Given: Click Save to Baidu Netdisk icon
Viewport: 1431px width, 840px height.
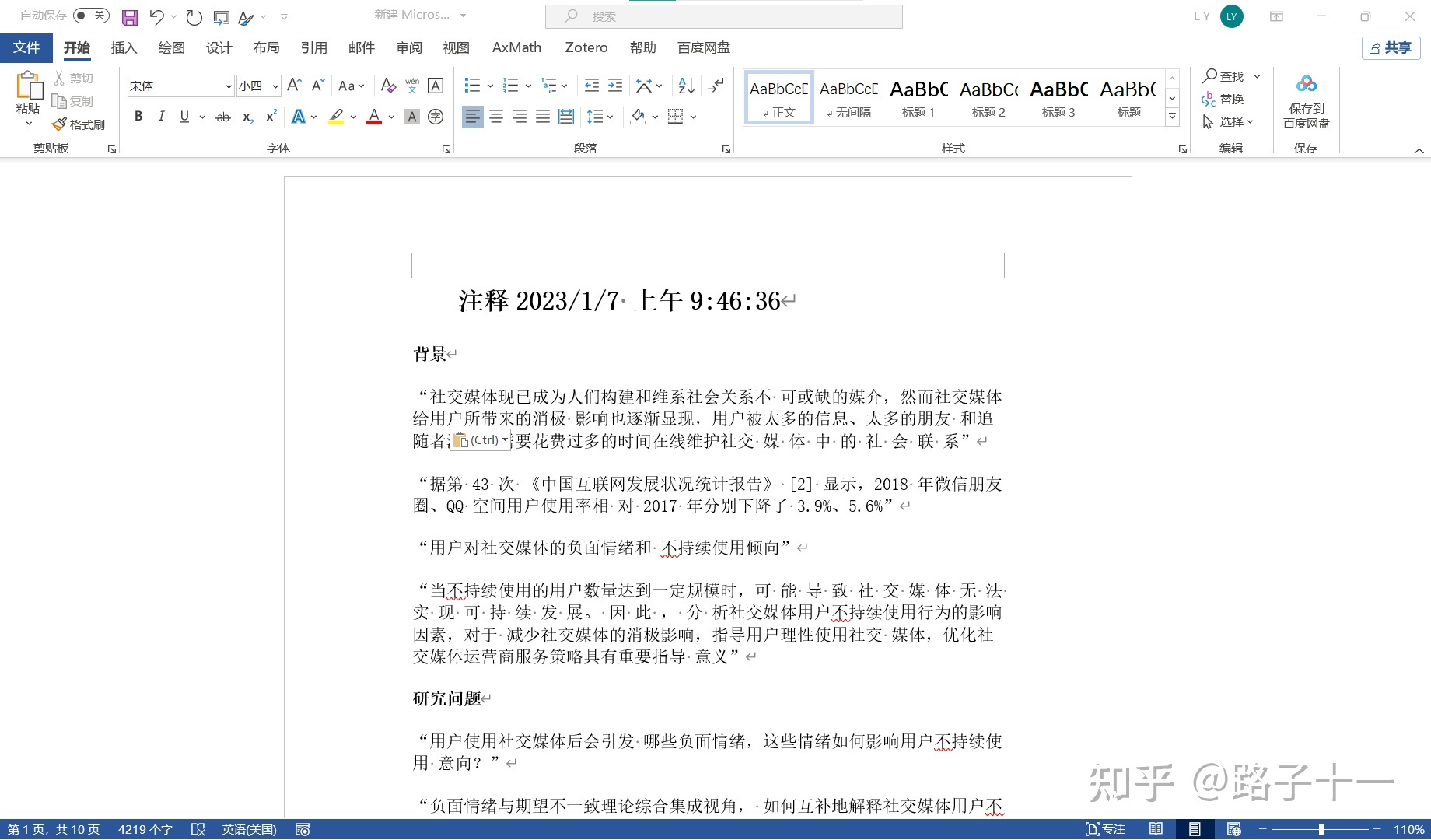Looking at the screenshot, I should [1307, 84].
